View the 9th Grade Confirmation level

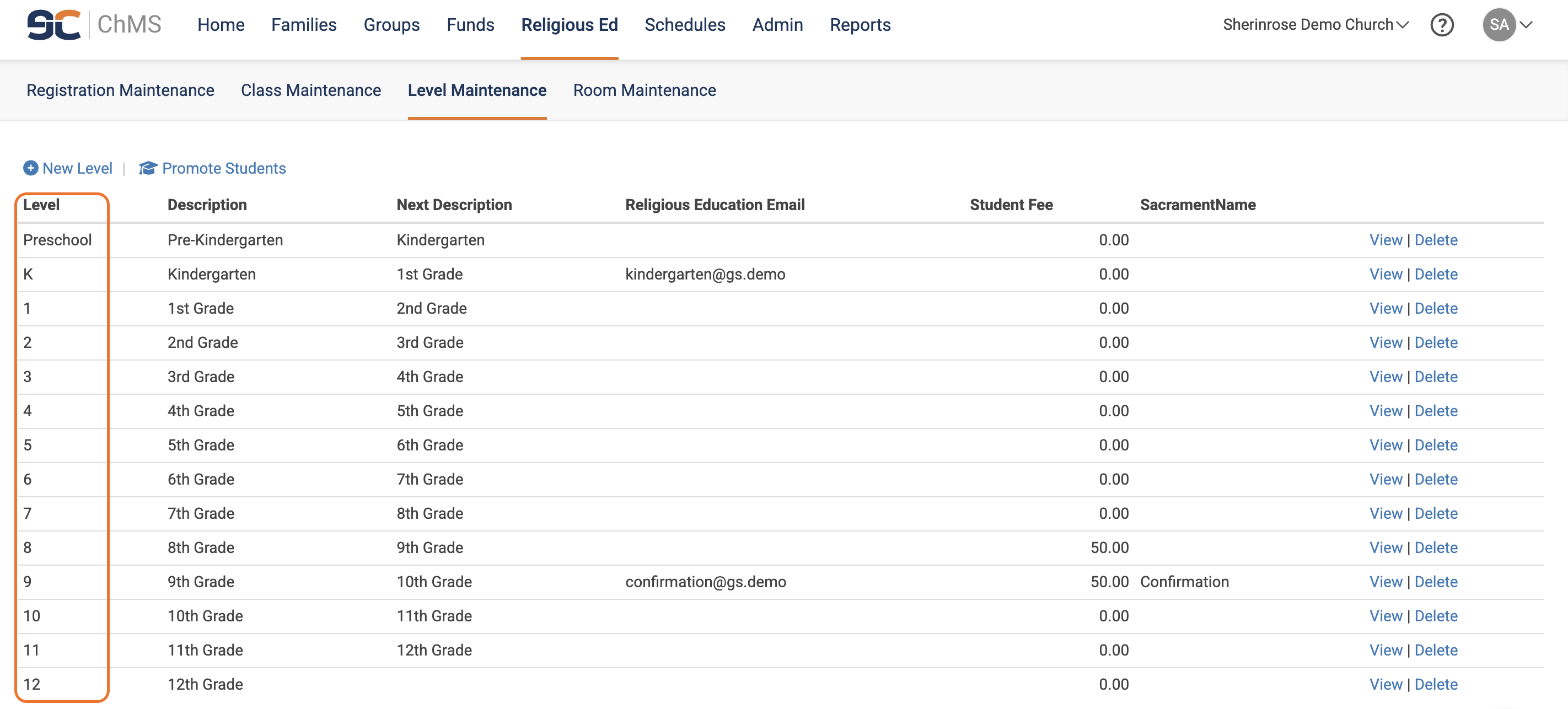(x=1386, y=582)
